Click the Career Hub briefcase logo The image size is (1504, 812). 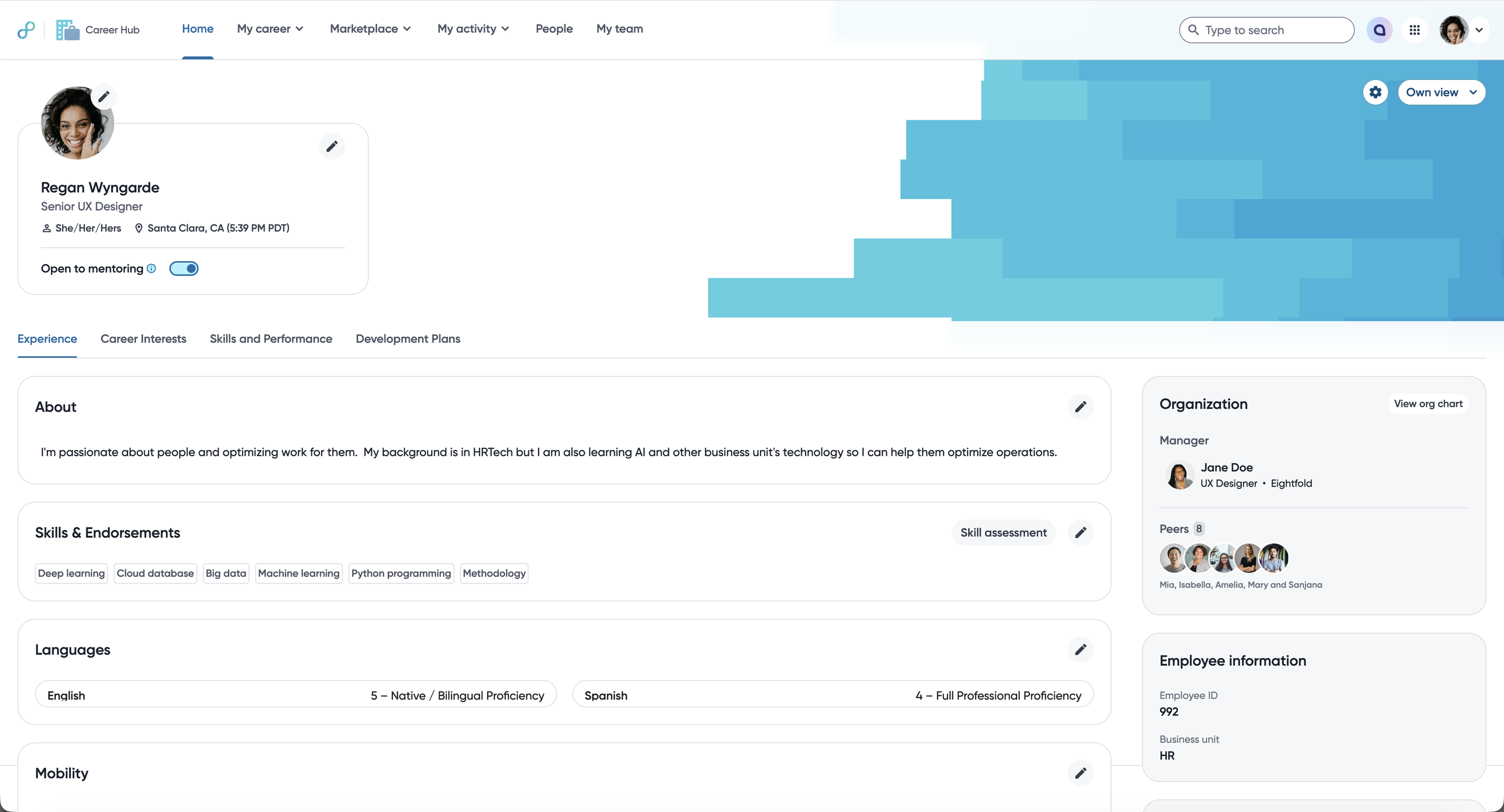click(66, 29)
